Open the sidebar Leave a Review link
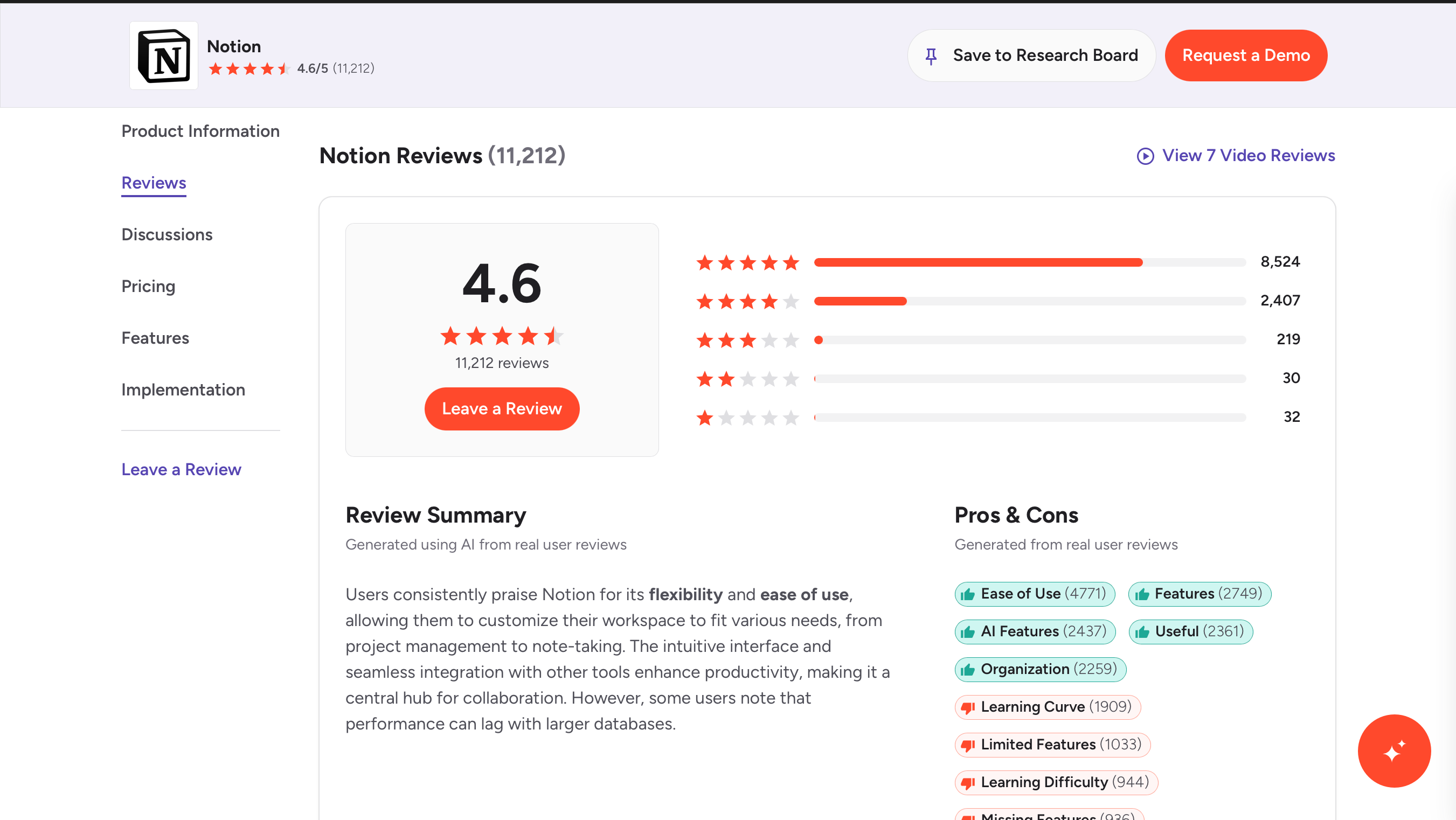Viewport: 1456px width, 820px height. [181, 470]
